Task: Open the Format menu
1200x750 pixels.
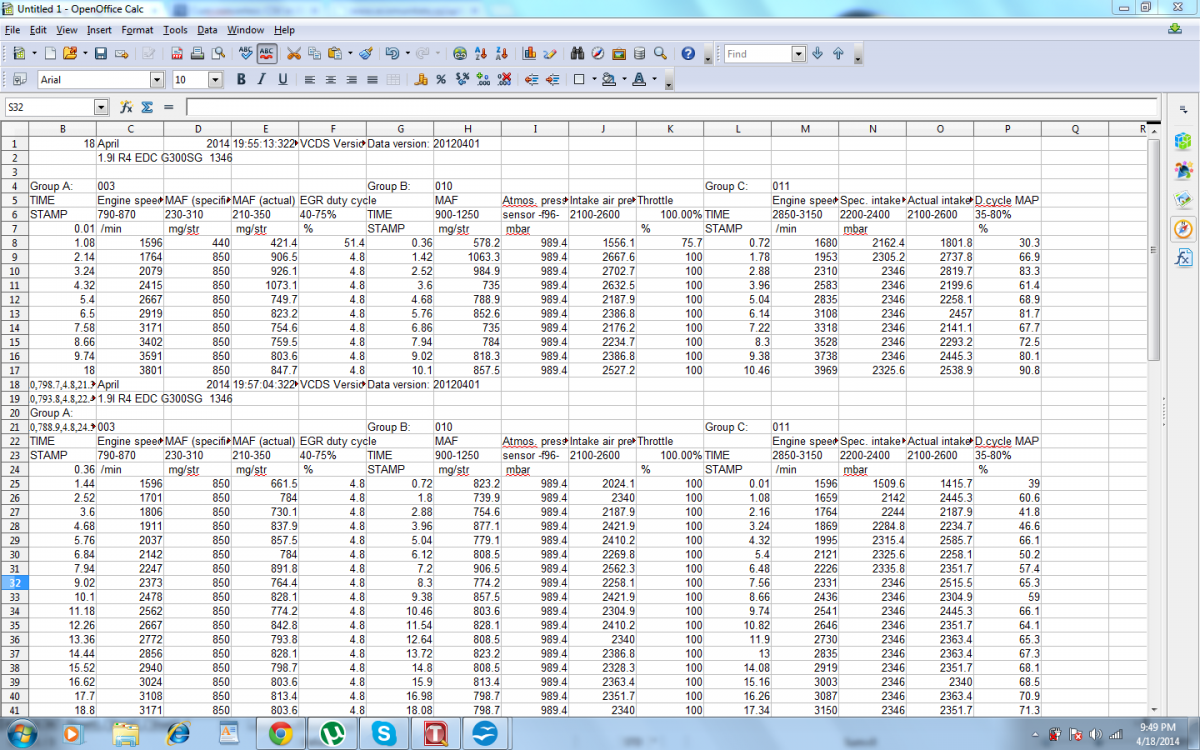Action: click(x=137, y=30)
